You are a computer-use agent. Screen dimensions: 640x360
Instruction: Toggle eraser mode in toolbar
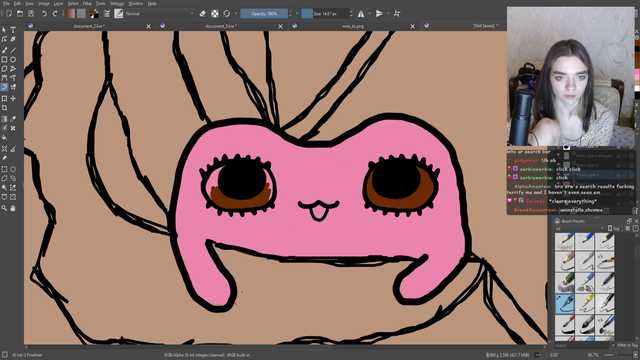point(202,13)
